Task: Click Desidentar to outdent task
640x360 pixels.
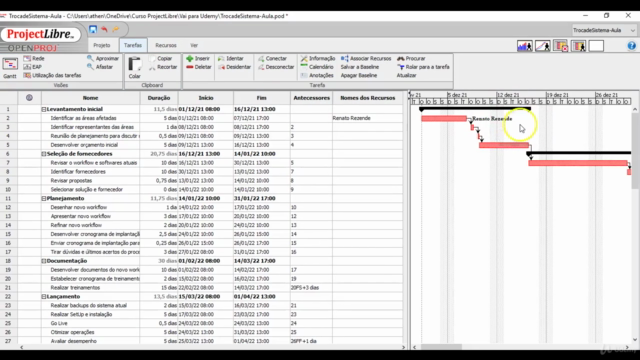Action: tap(234, 67)
